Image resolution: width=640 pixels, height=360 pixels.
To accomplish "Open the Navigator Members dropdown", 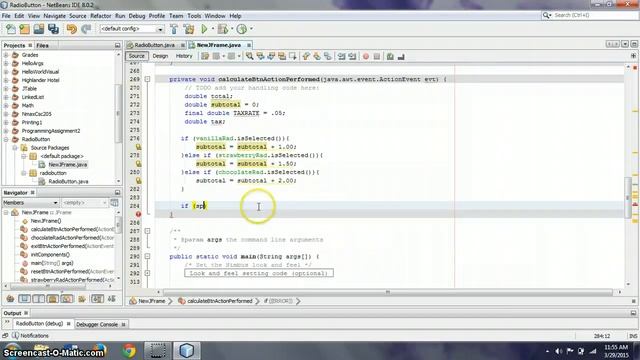I will pyautogui.click(x=31, y=202).
